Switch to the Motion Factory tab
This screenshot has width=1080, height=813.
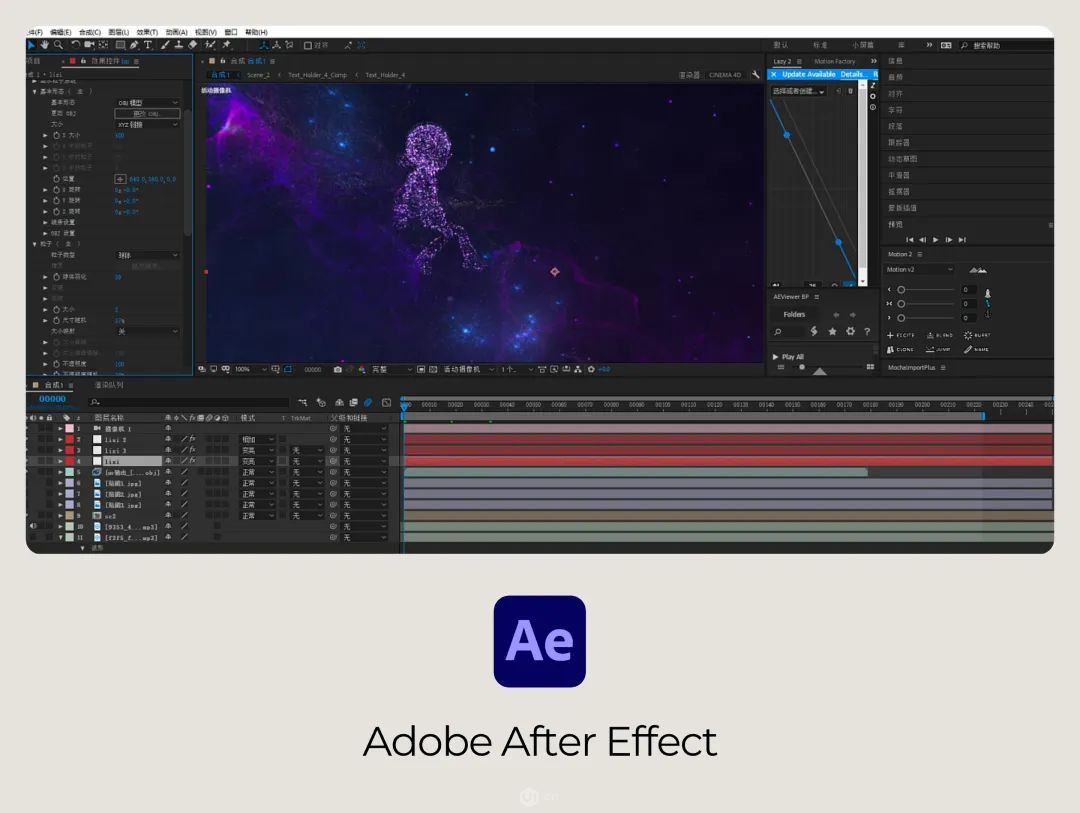click(x=835, y=61)
